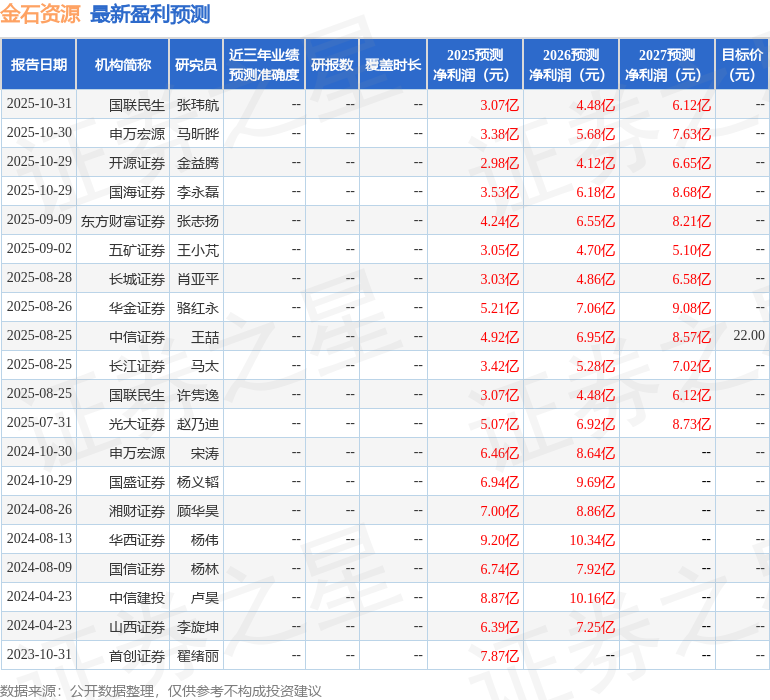This screenshot has width=770, height=700.
Task: Click analyst name 张玮航
Action: coord(198,105)
